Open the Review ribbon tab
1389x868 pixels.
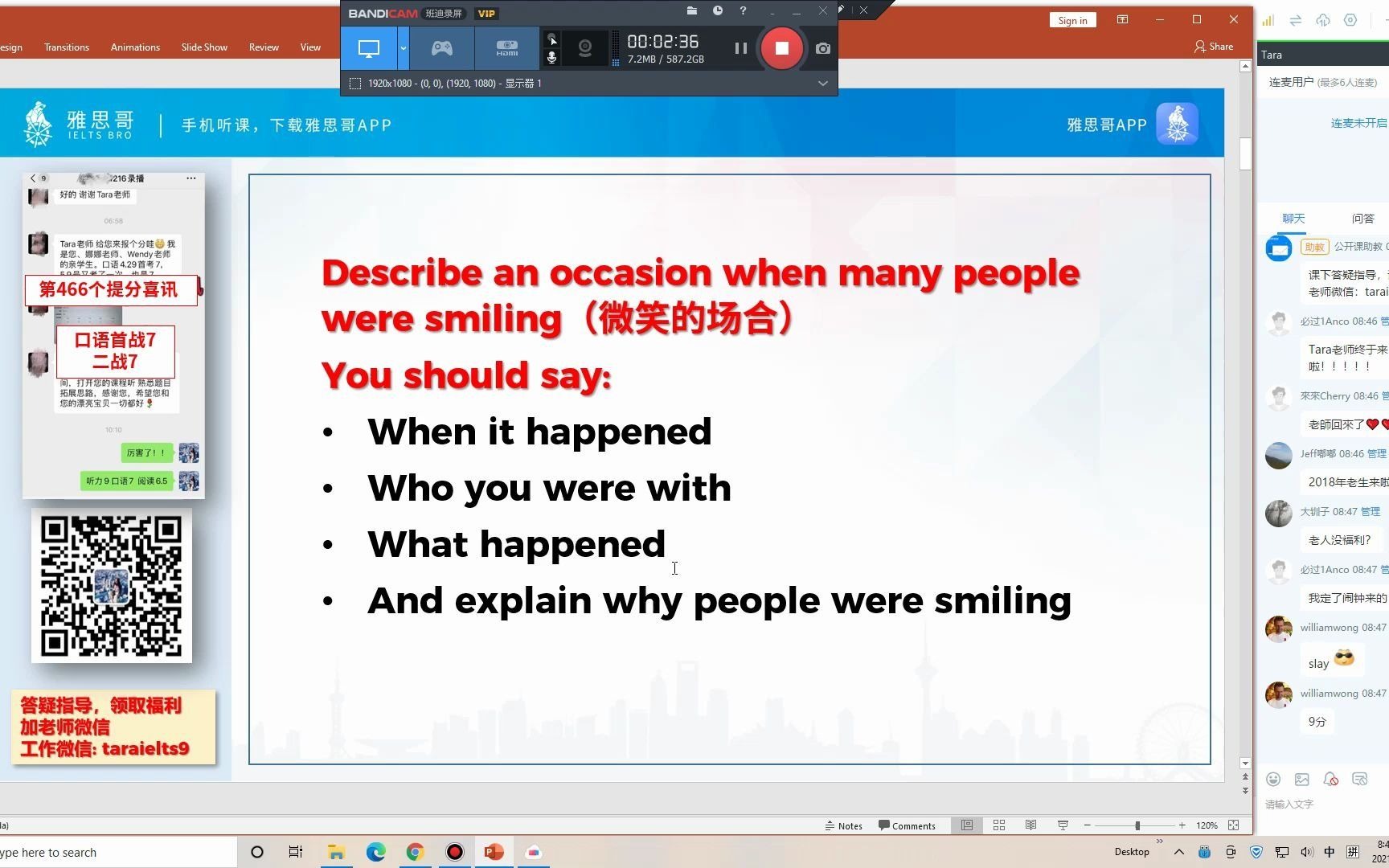click(264, 47)
